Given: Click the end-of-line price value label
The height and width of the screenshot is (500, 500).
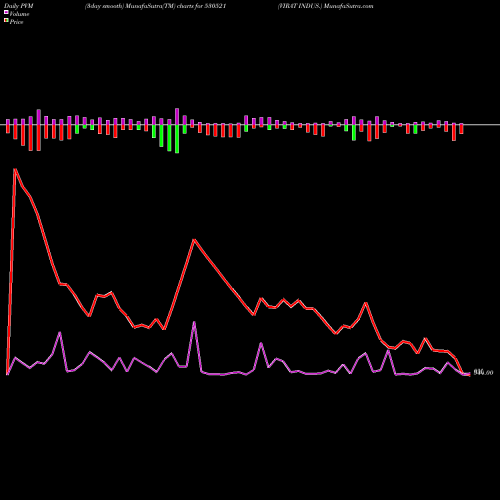Looking at the screenshot, I should coord(483,373).
